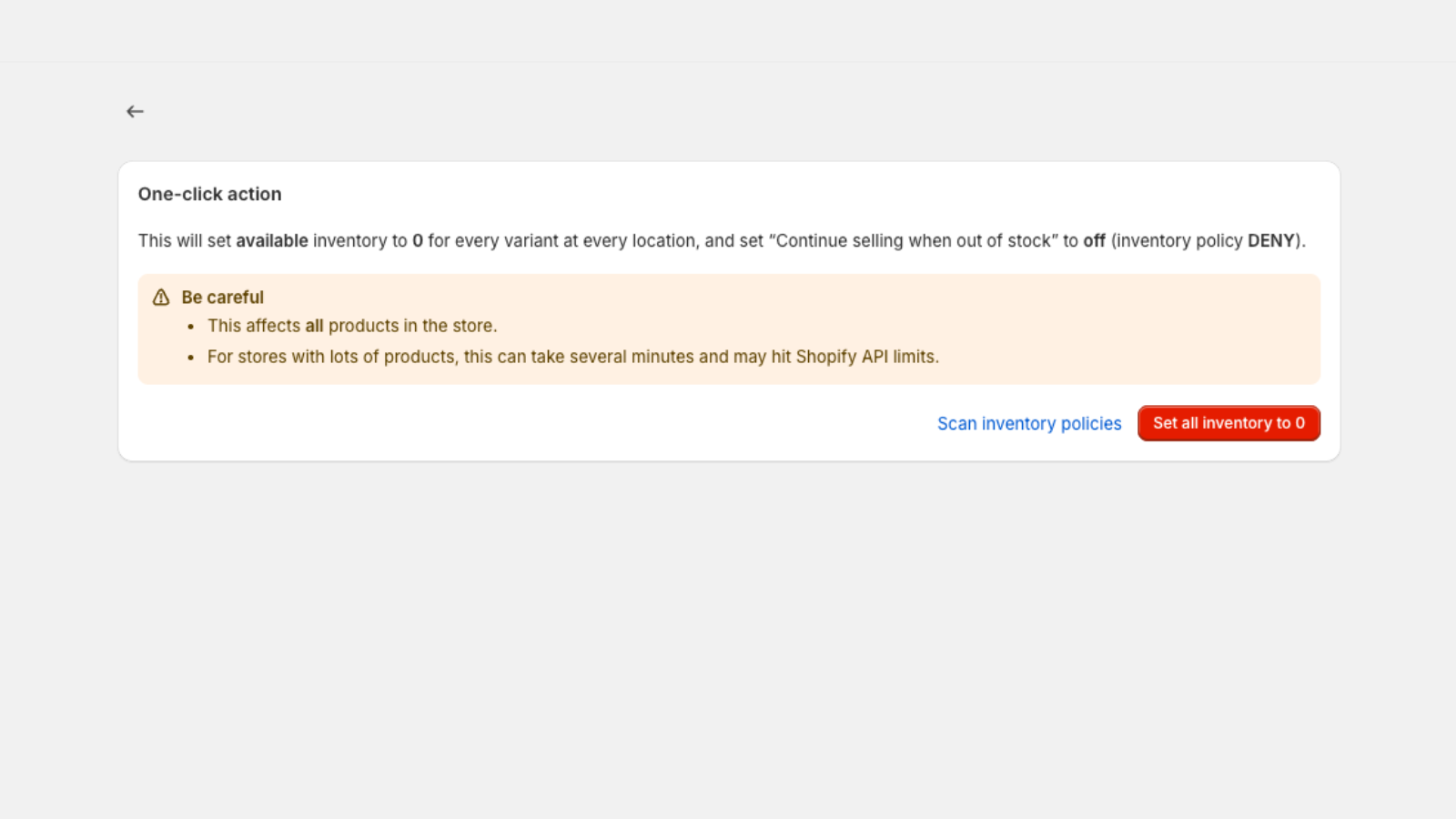Click the bold all word in the warning
The height and width of the screenshot is (819, 1456).
pos(314,326)
